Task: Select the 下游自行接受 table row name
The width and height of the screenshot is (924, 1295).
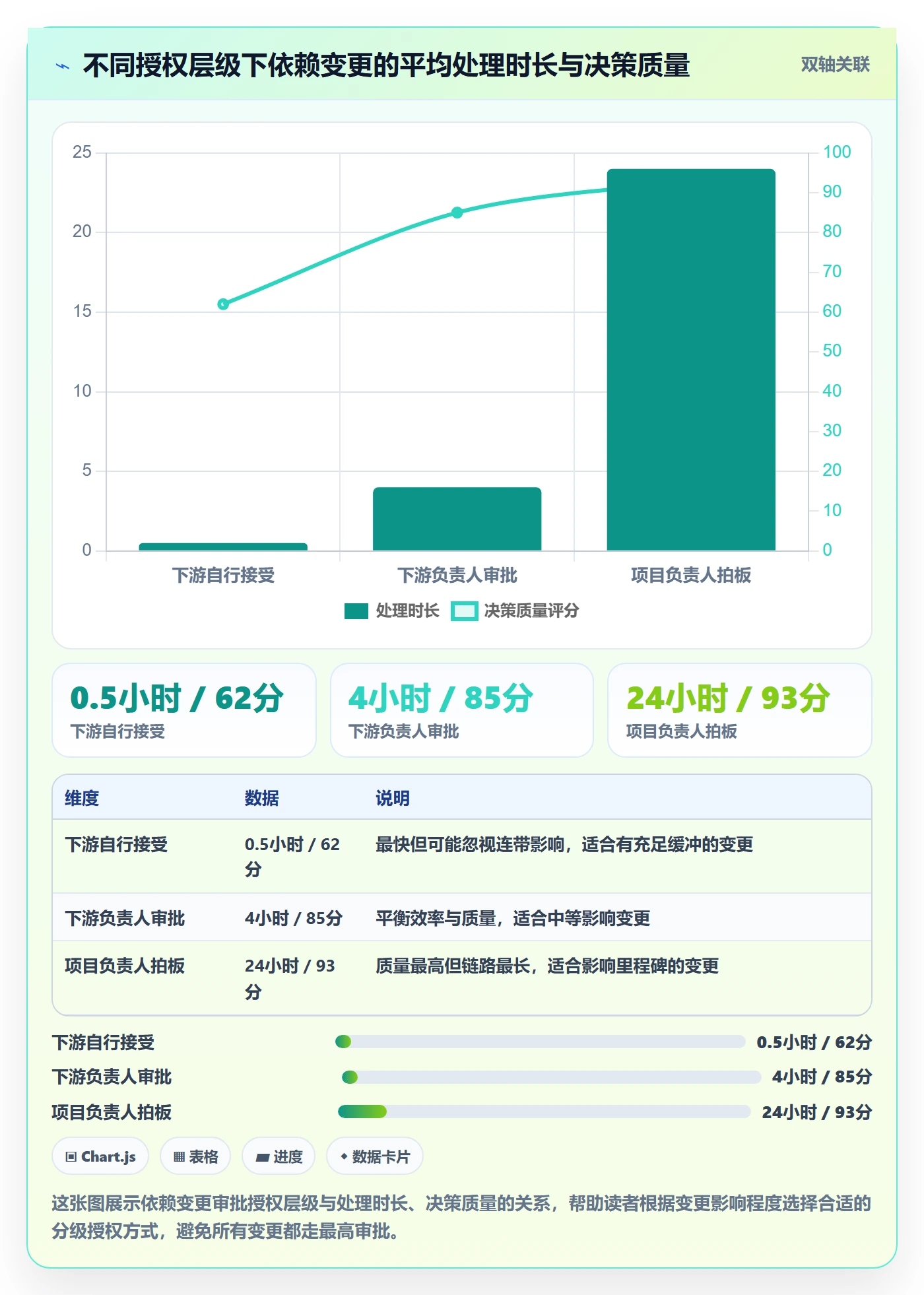Action: (x=116, y=844)
